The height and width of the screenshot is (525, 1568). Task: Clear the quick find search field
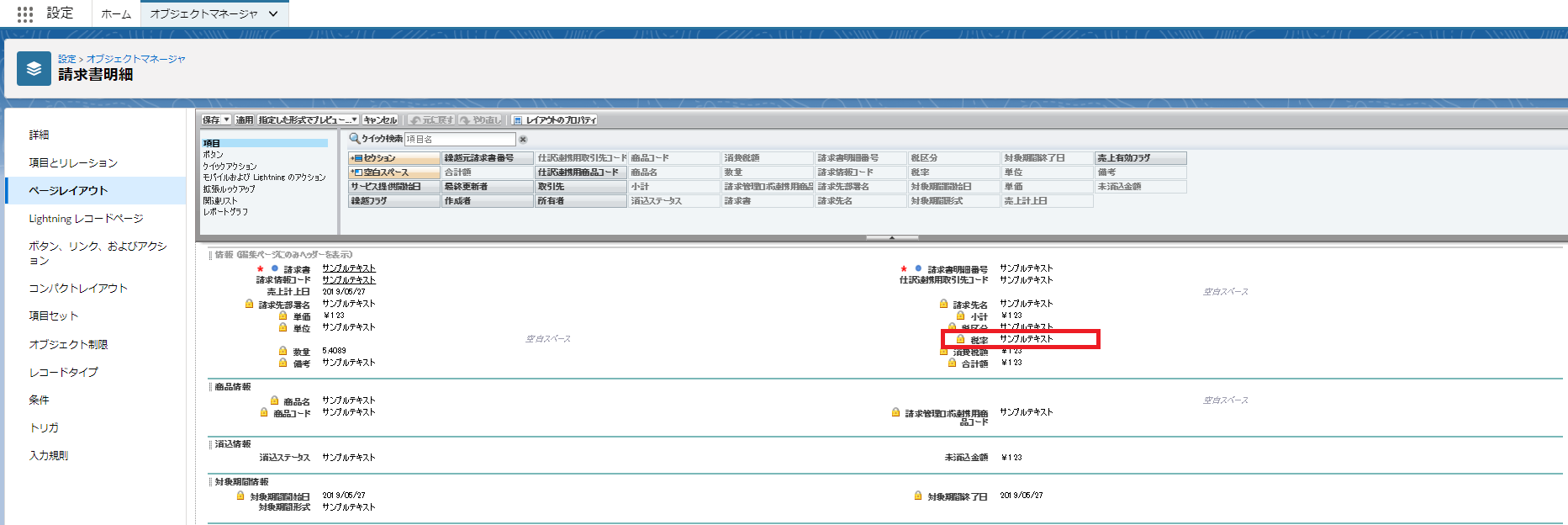(523, 140)
